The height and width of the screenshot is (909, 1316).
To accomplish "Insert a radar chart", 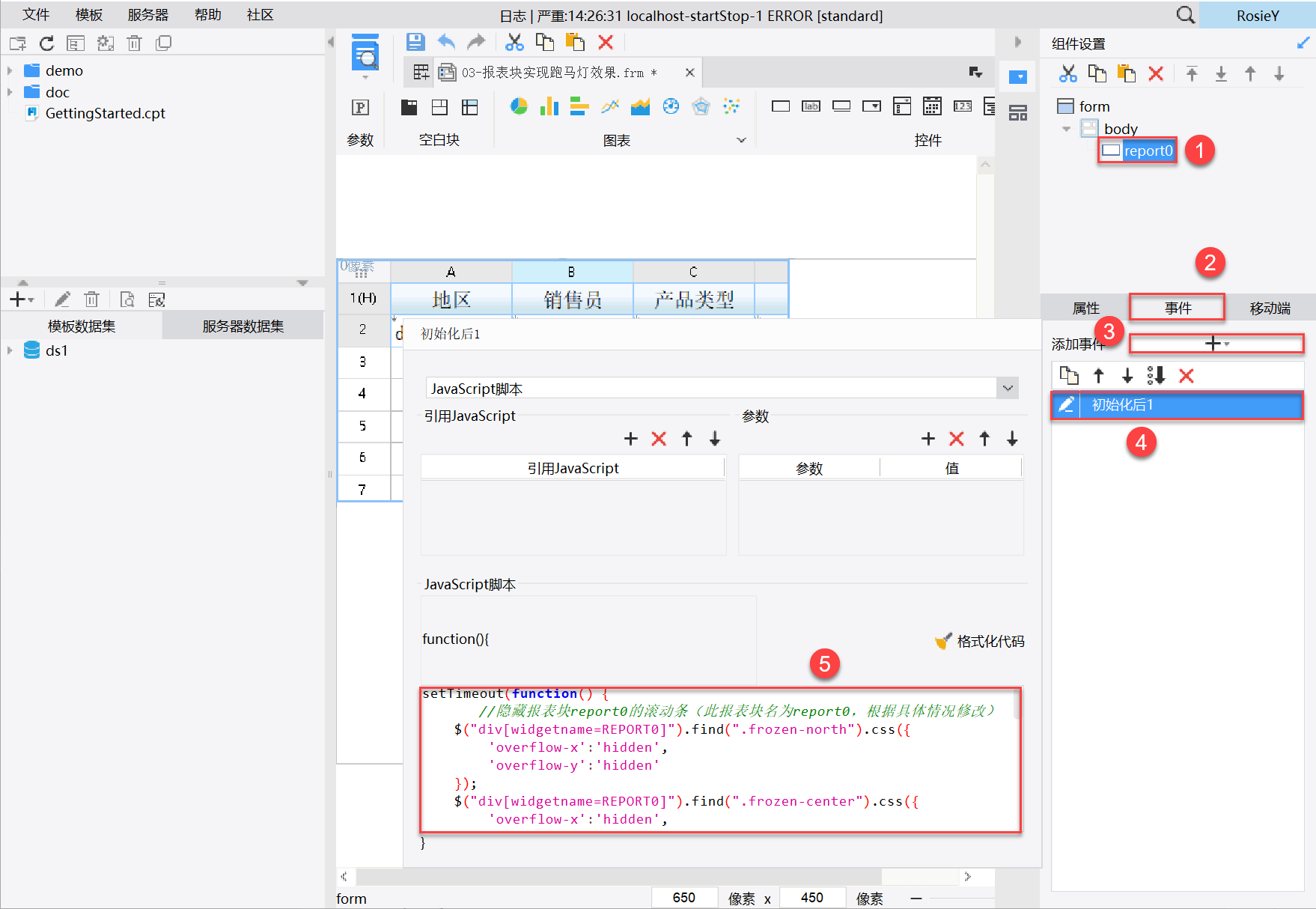I will click(x=701, y=106).
